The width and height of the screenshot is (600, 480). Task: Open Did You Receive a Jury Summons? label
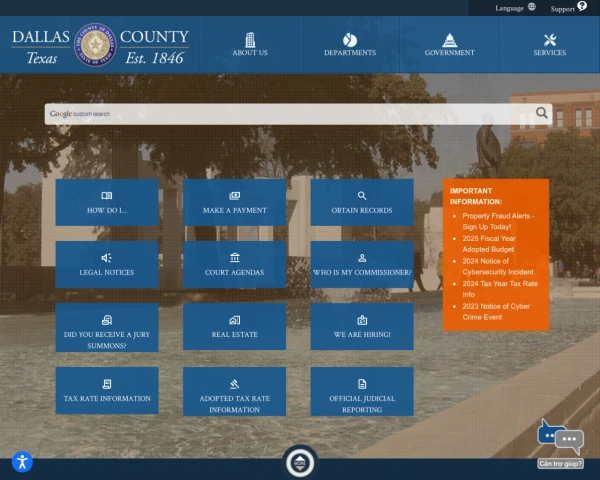tap(107, 340)
